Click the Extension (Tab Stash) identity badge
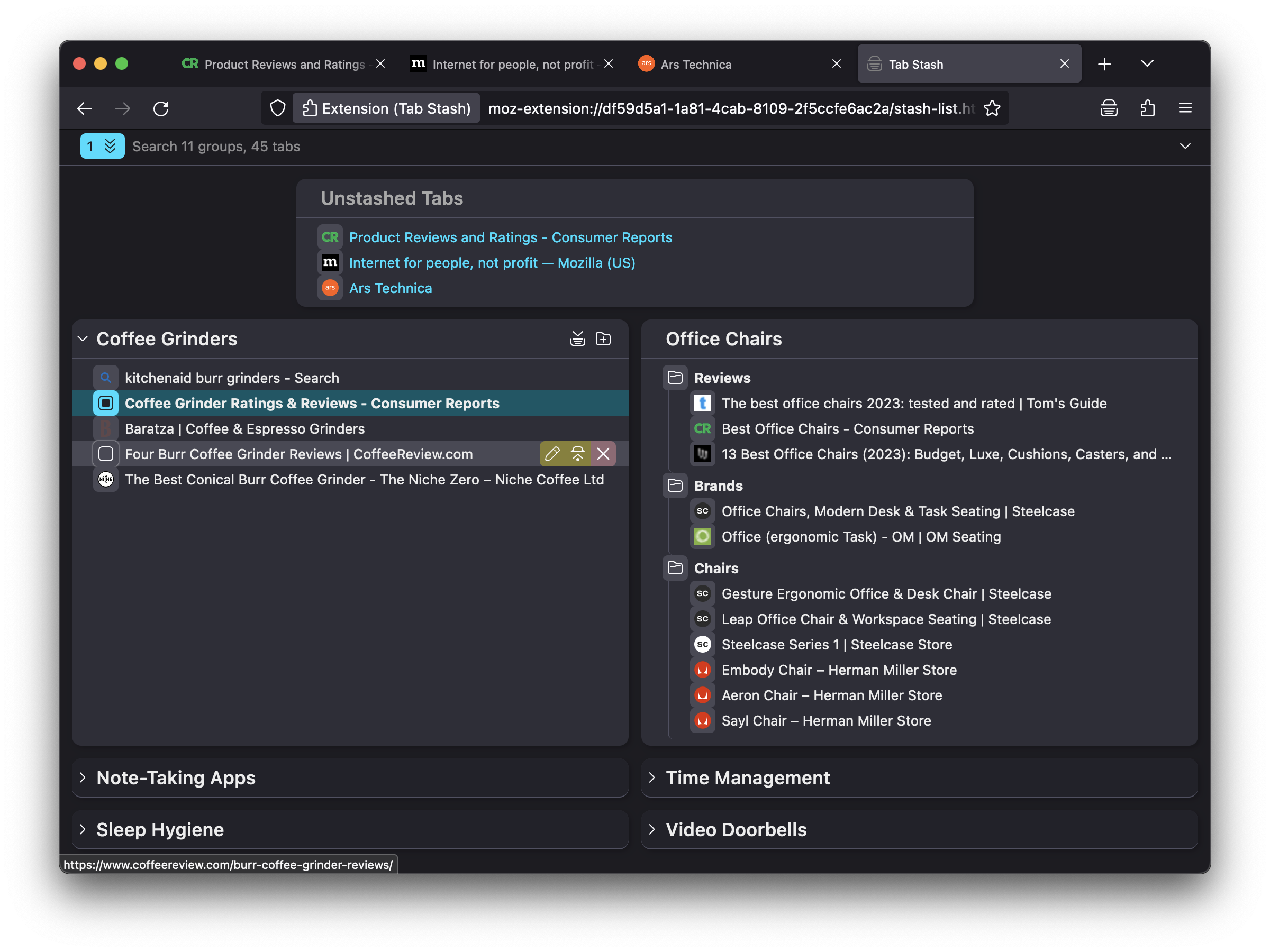 386,108
